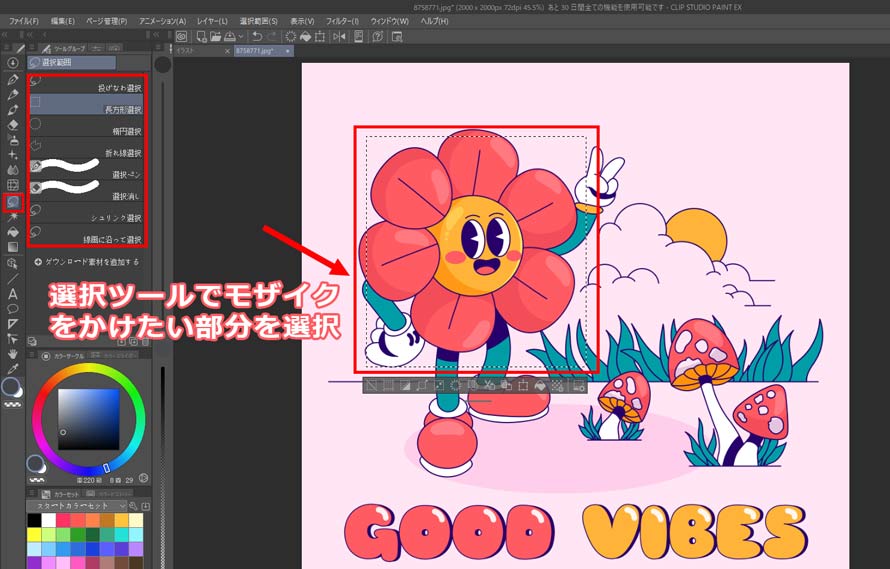The height and width of the screenshot is (569, 890).
Task: Choose the 長方形選択 rectangle selection sub tool
Action: tap(86, 105)
